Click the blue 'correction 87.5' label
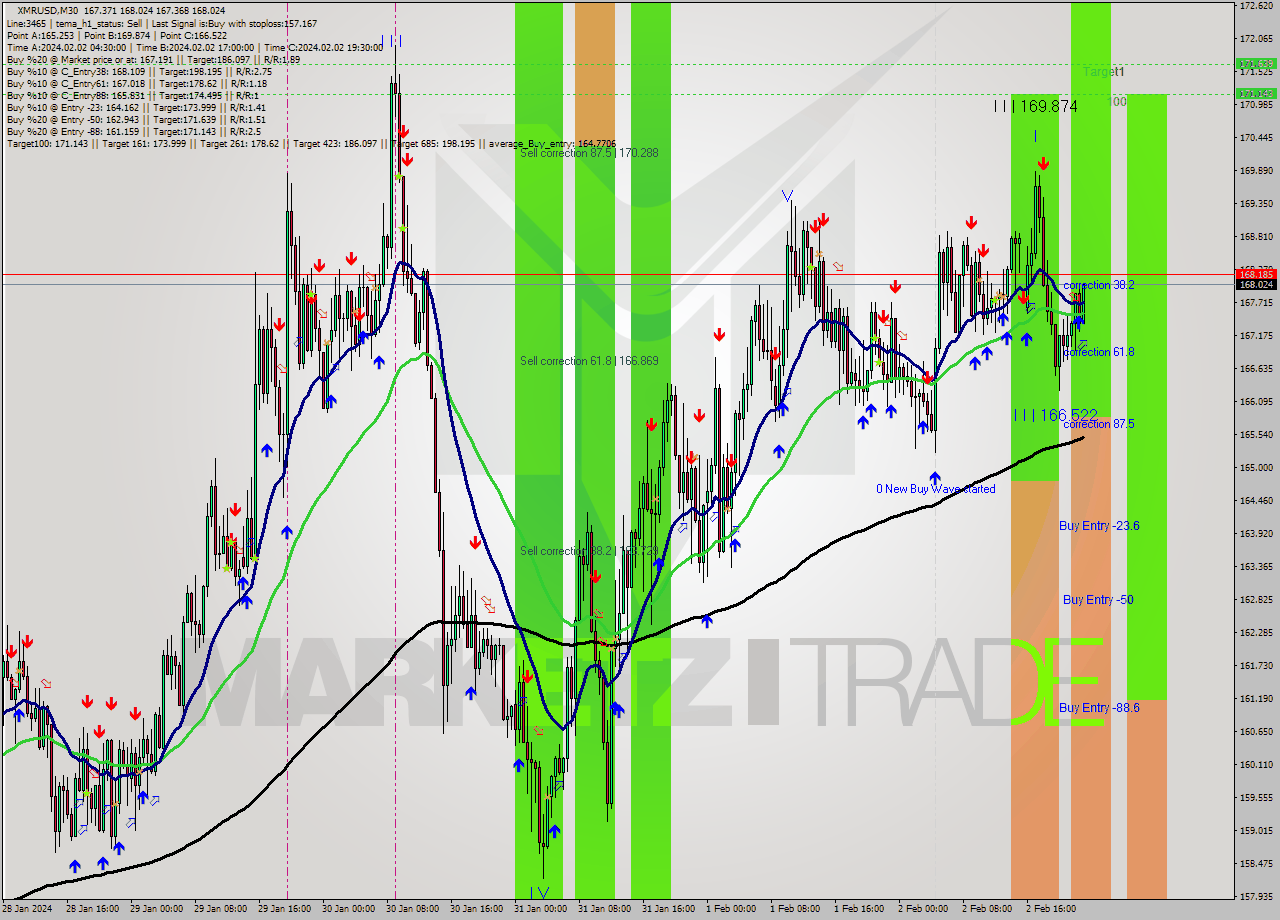 pos(1098,424)
